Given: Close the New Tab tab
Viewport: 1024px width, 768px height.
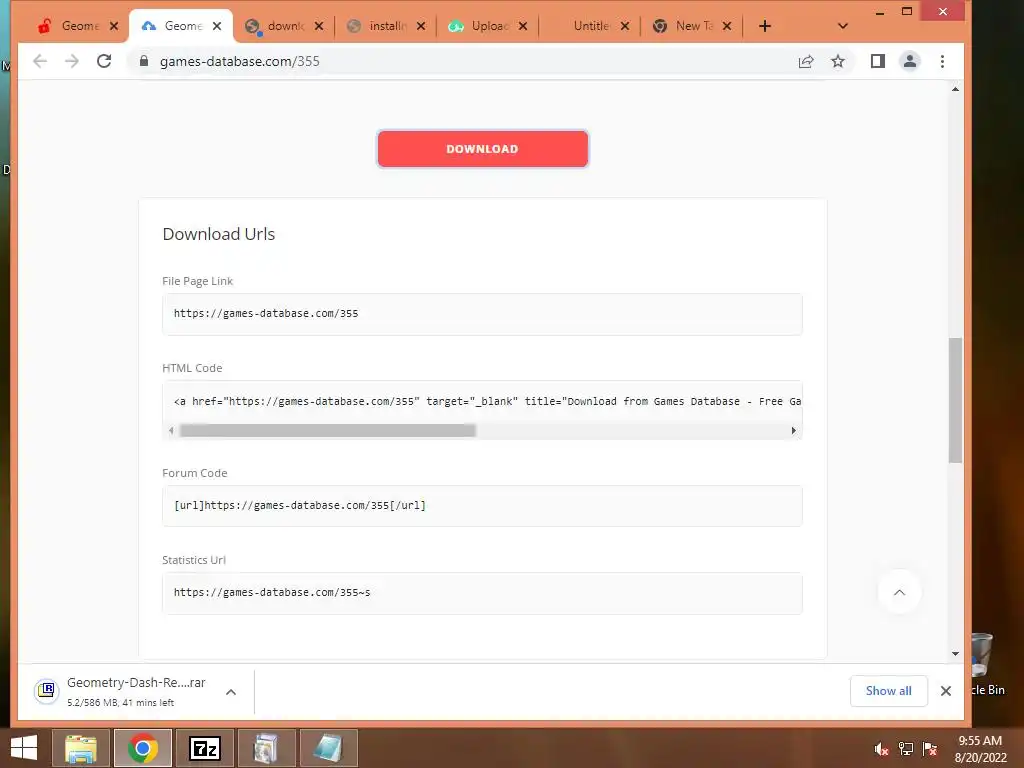Looking at the screenshot, I should point(727,26).
